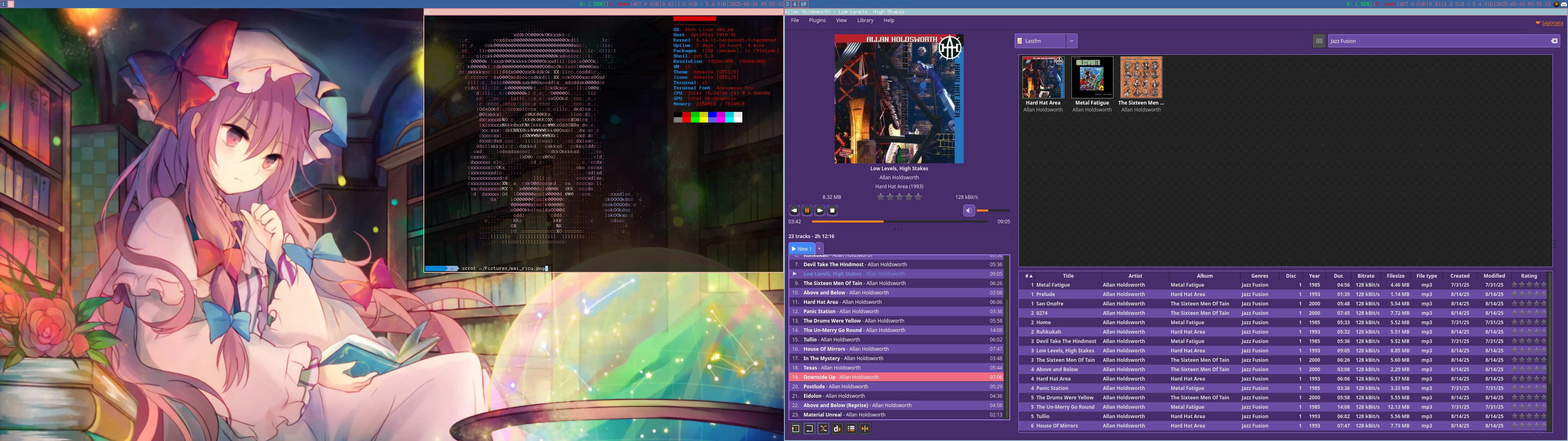Skip to the previous track
The width and height of the screenshot is (1568, 441).
click(x=794, y=210)
